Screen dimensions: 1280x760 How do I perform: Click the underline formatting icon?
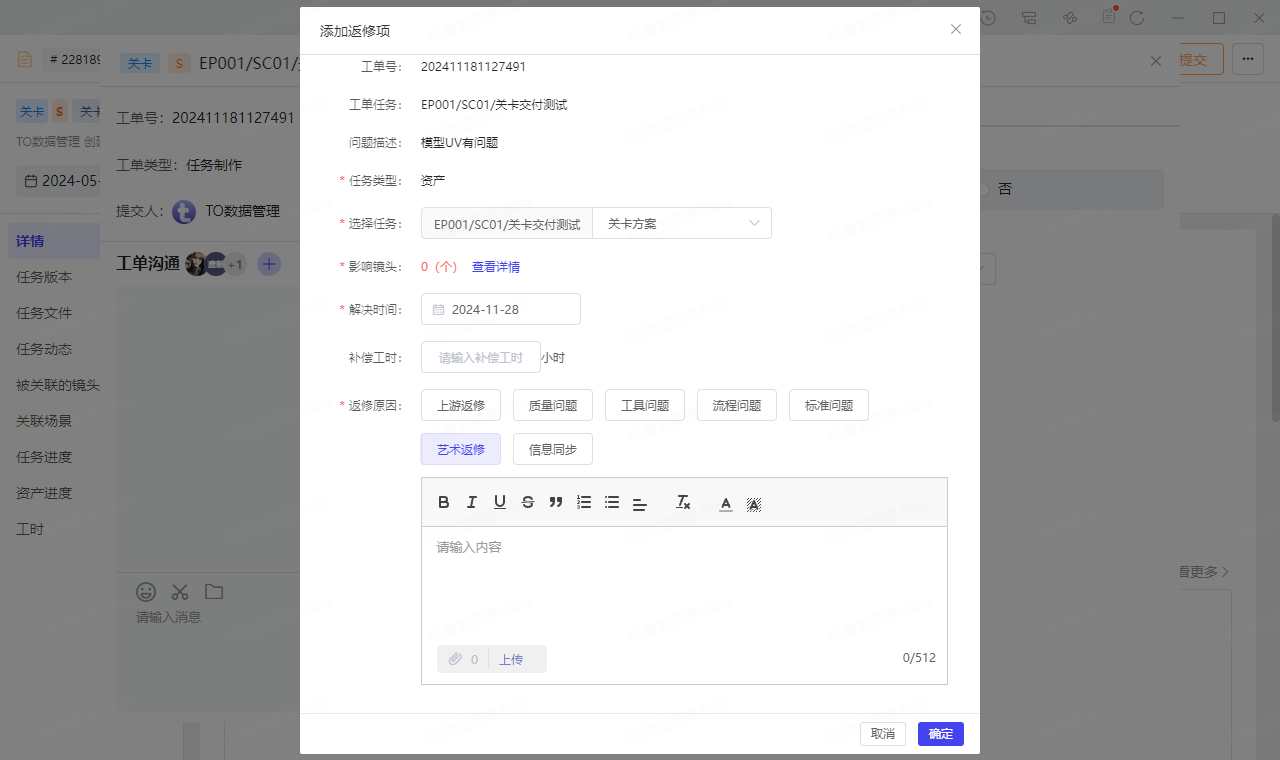point(500,503)
